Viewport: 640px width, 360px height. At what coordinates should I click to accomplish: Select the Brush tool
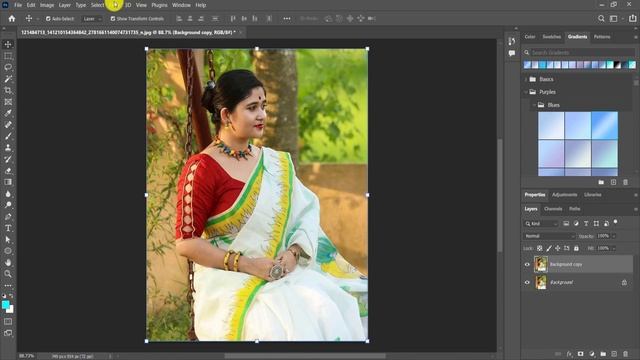click(x=8, y=136)
